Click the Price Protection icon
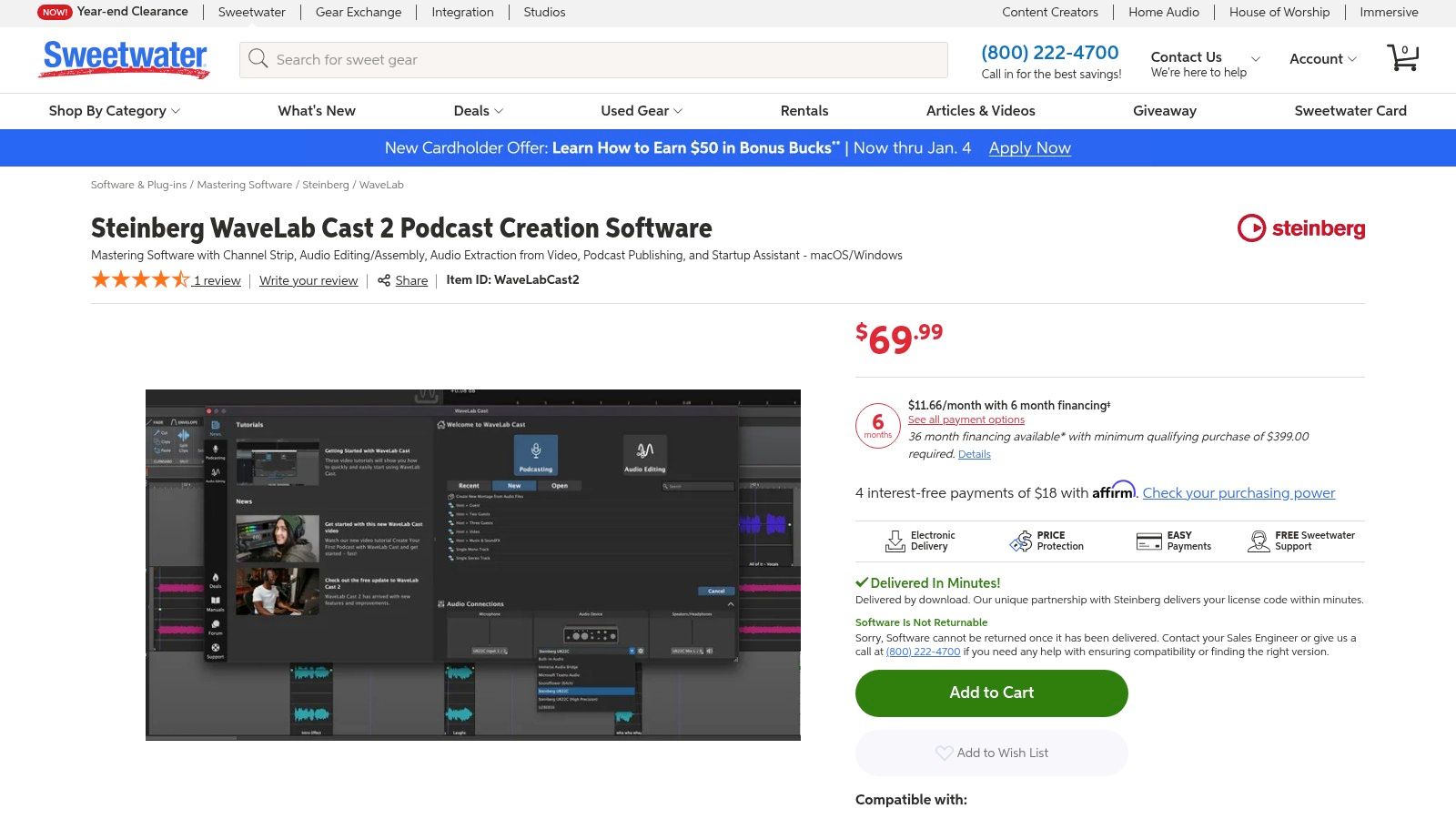Viewport: 1456px width, 819px height. (x=1020, y=541)
